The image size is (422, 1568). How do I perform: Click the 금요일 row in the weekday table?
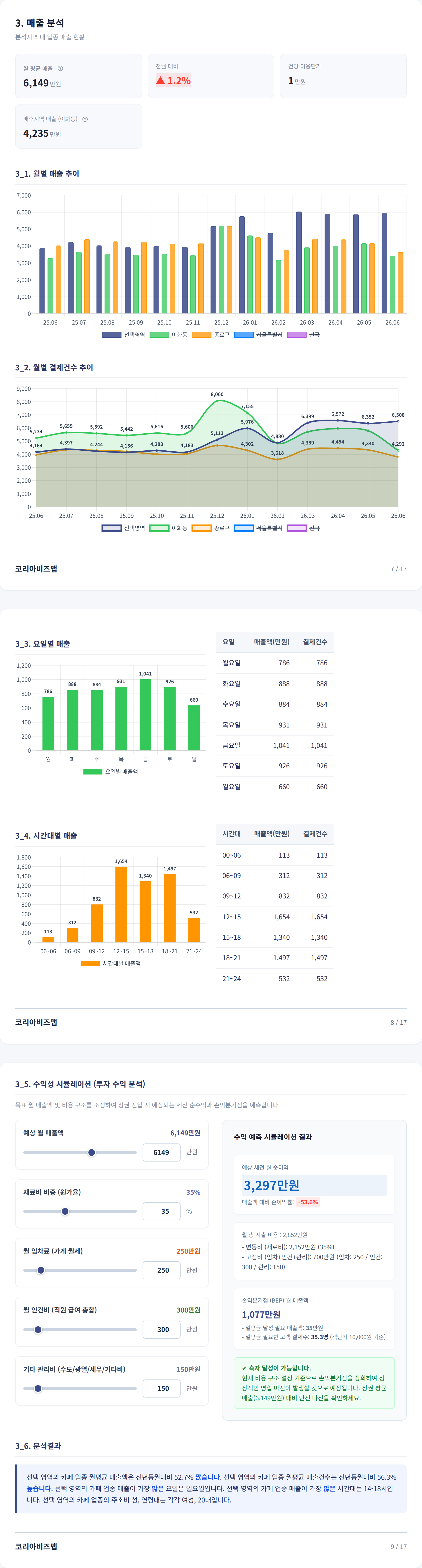click(275, 746)
